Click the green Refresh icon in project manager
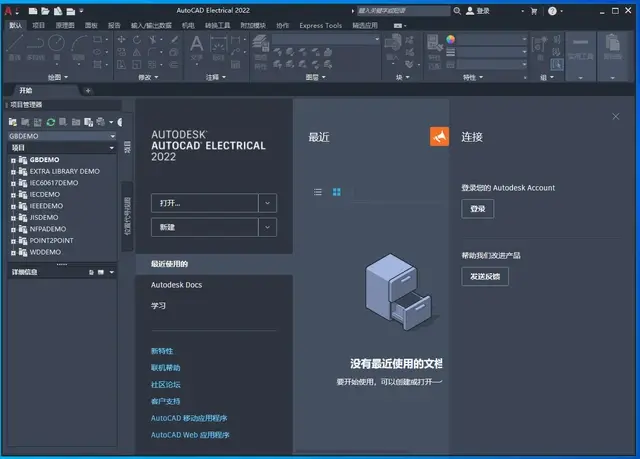640x459 pixels. click(x=51, y=122)
